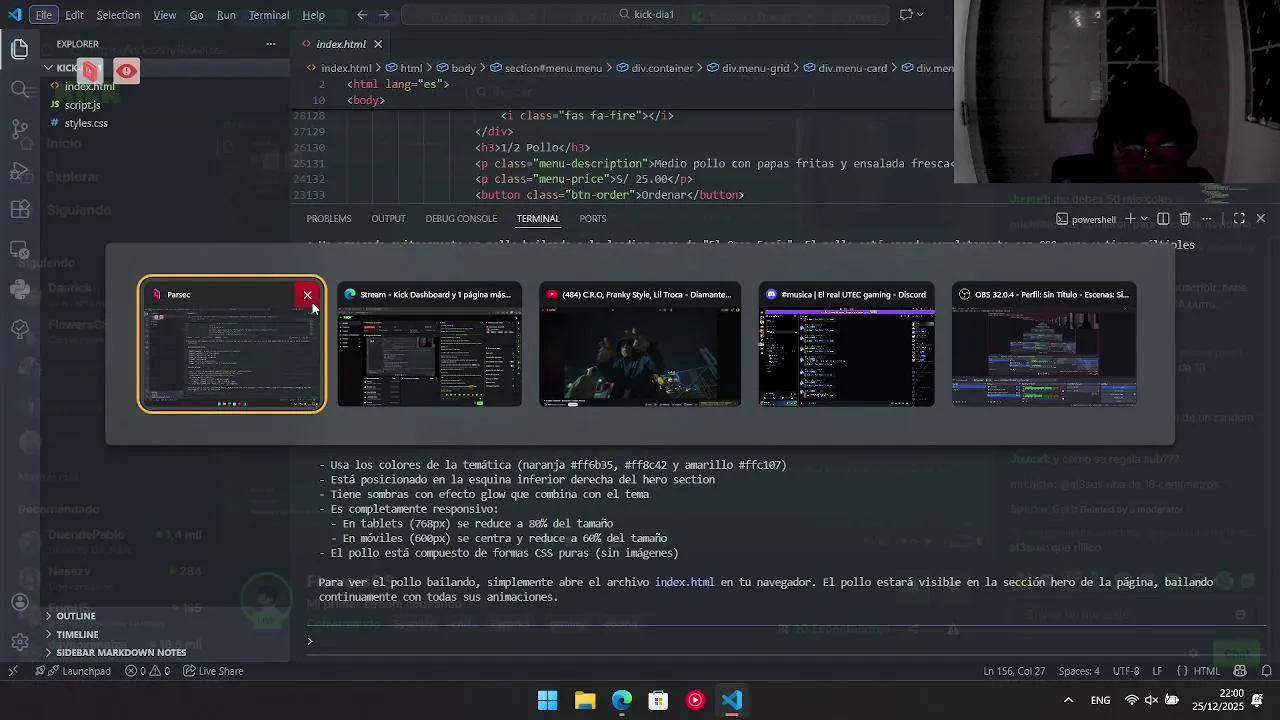Screen dimensions: 1280x720
Task: Switch to the PROBLEMS panel tab
Action: pyautogui.click(x=329, y=218)
